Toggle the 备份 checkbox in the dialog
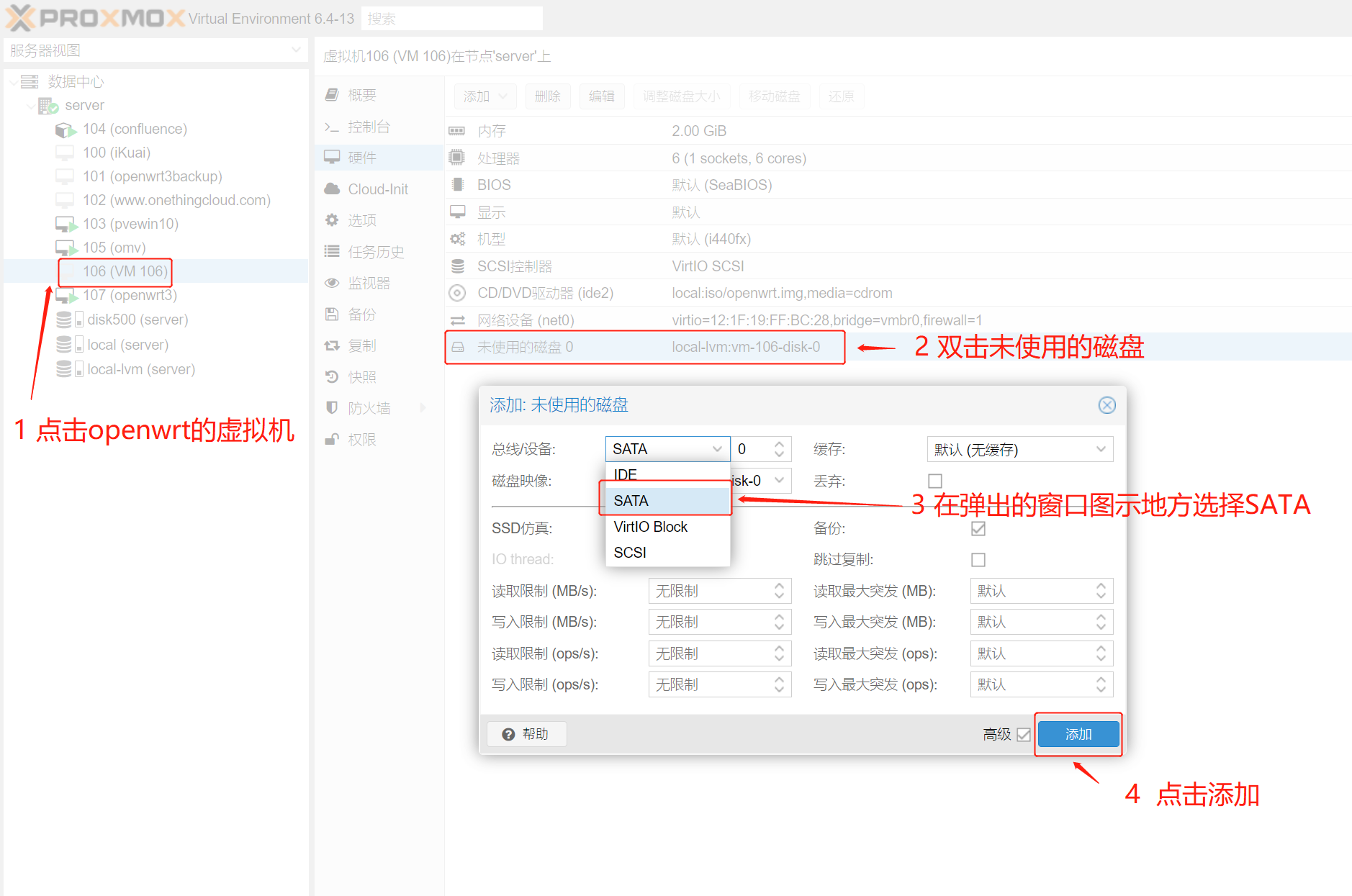Image resolution: width=1352 pixels, height=896 pixels. tap(978, 528)
